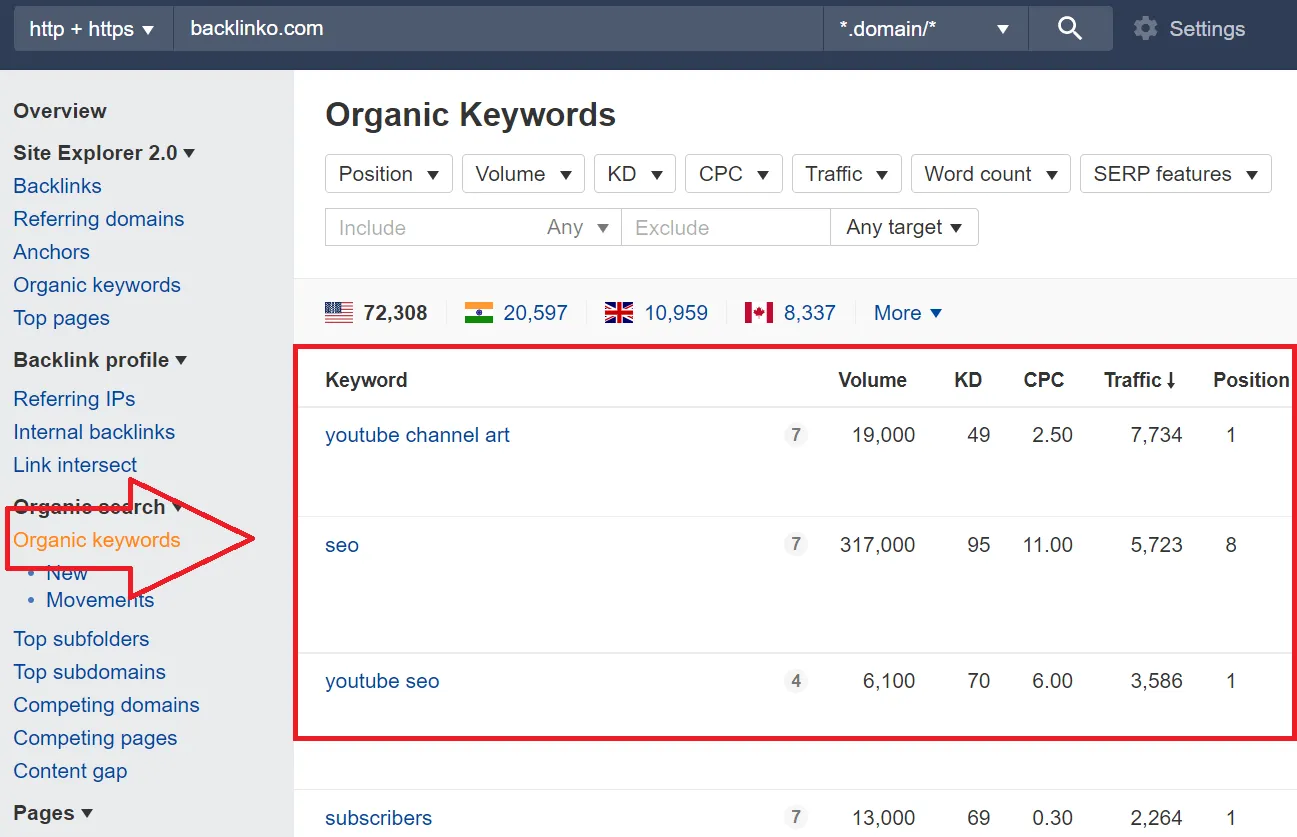
Task: Click the Include keywords input field
Action: click(x=430, y=228)
